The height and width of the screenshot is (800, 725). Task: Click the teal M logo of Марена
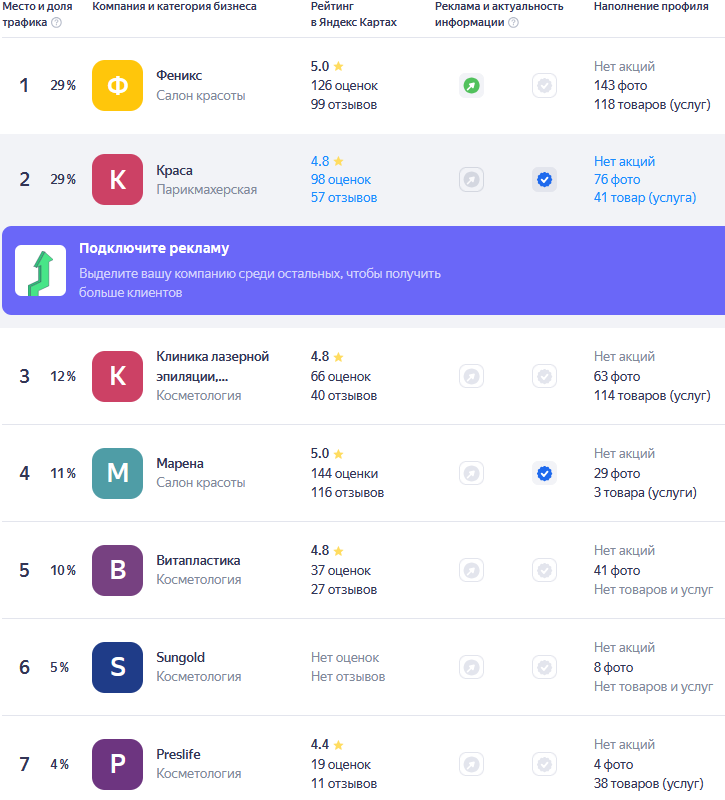point(118,473)
